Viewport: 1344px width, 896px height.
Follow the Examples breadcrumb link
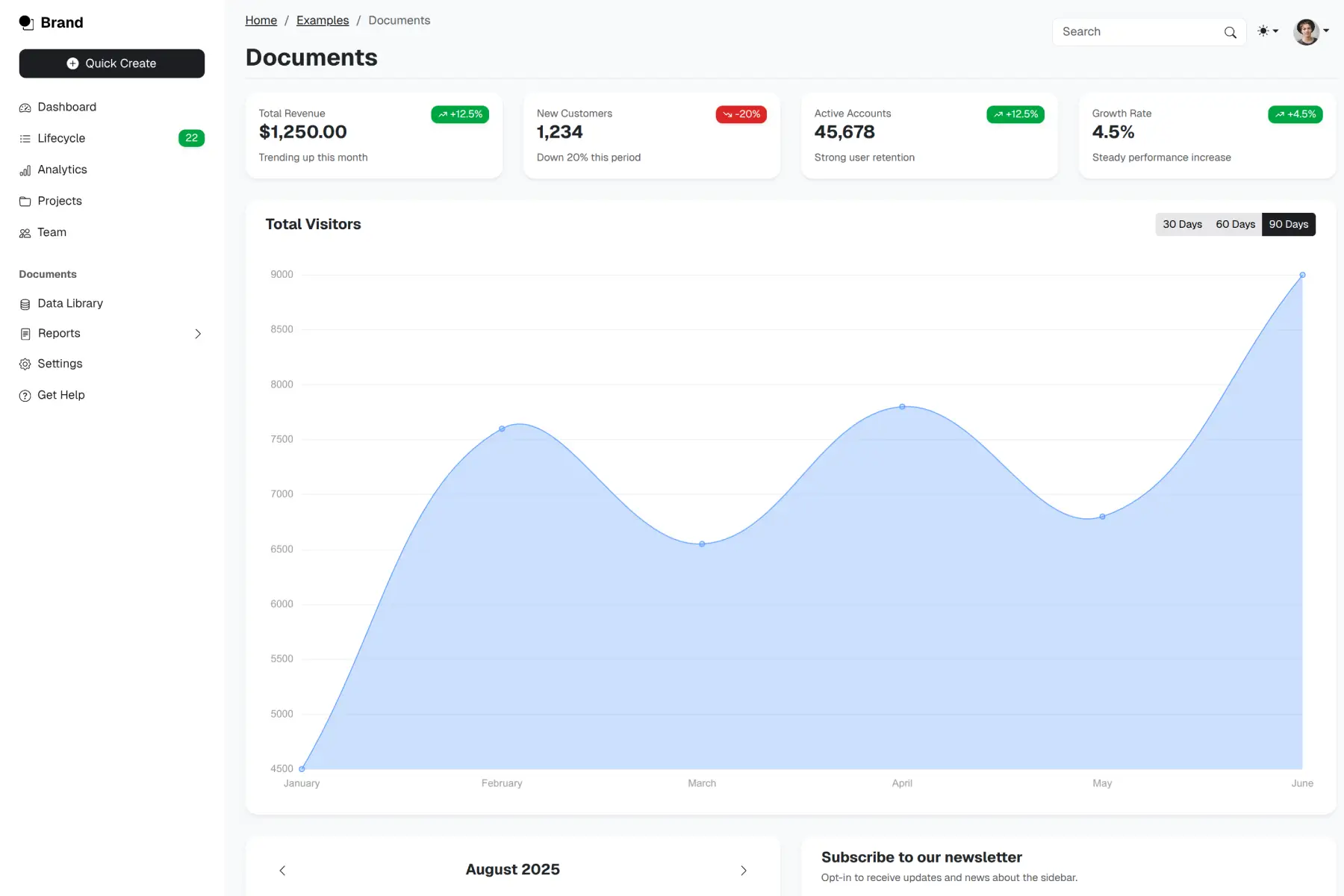tap(323, 20)
